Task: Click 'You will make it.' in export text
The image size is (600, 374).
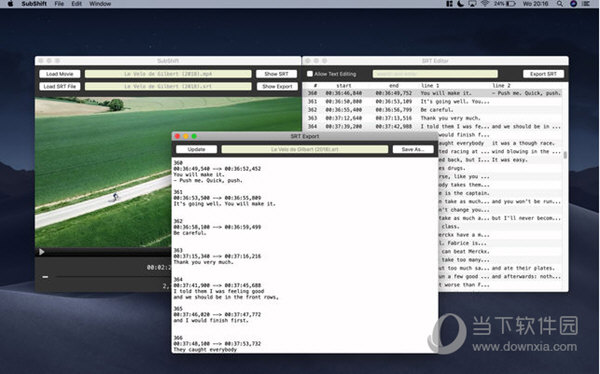Action: (x=199, y=175)
